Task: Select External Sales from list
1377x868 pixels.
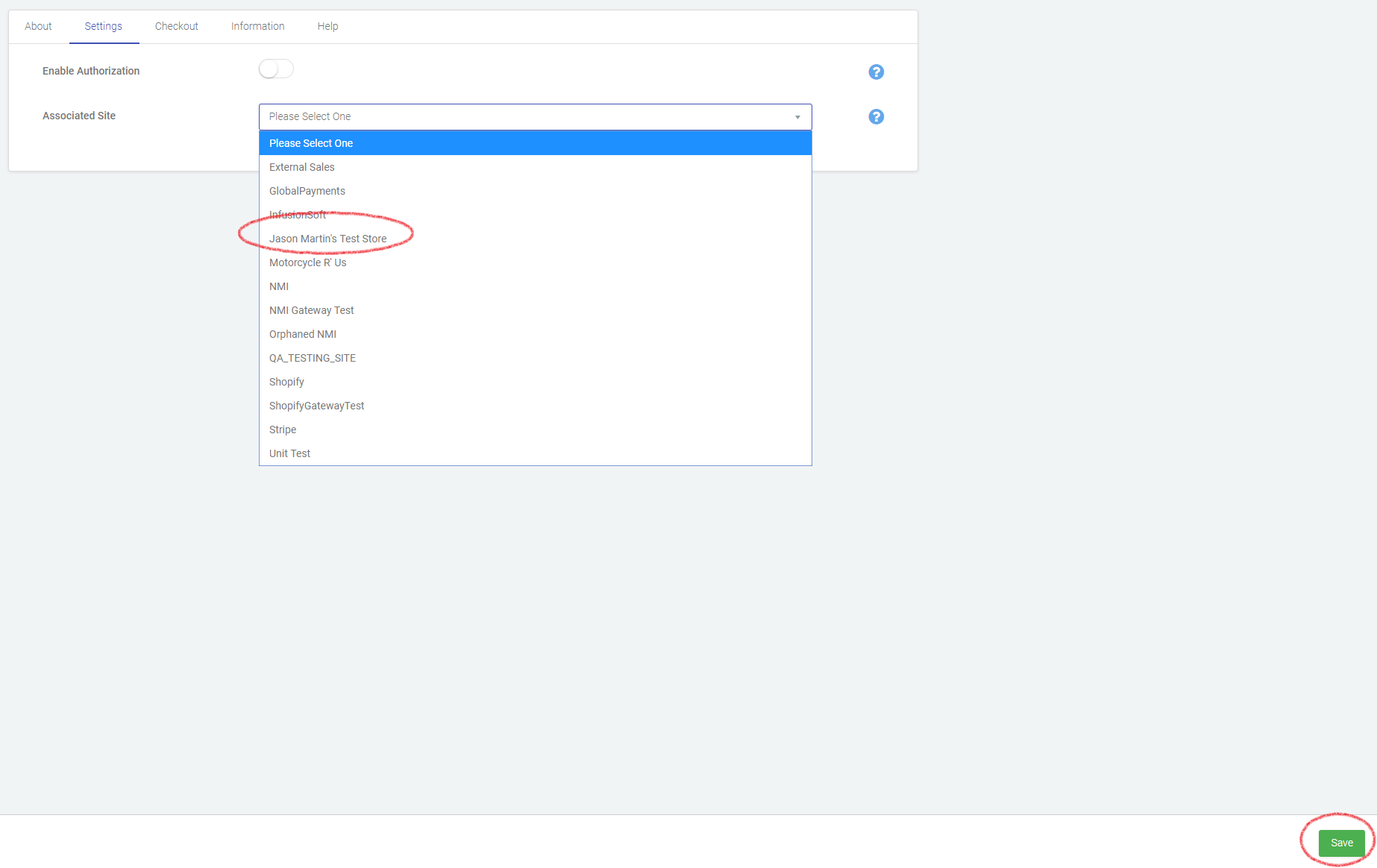Action: point(535,167)
